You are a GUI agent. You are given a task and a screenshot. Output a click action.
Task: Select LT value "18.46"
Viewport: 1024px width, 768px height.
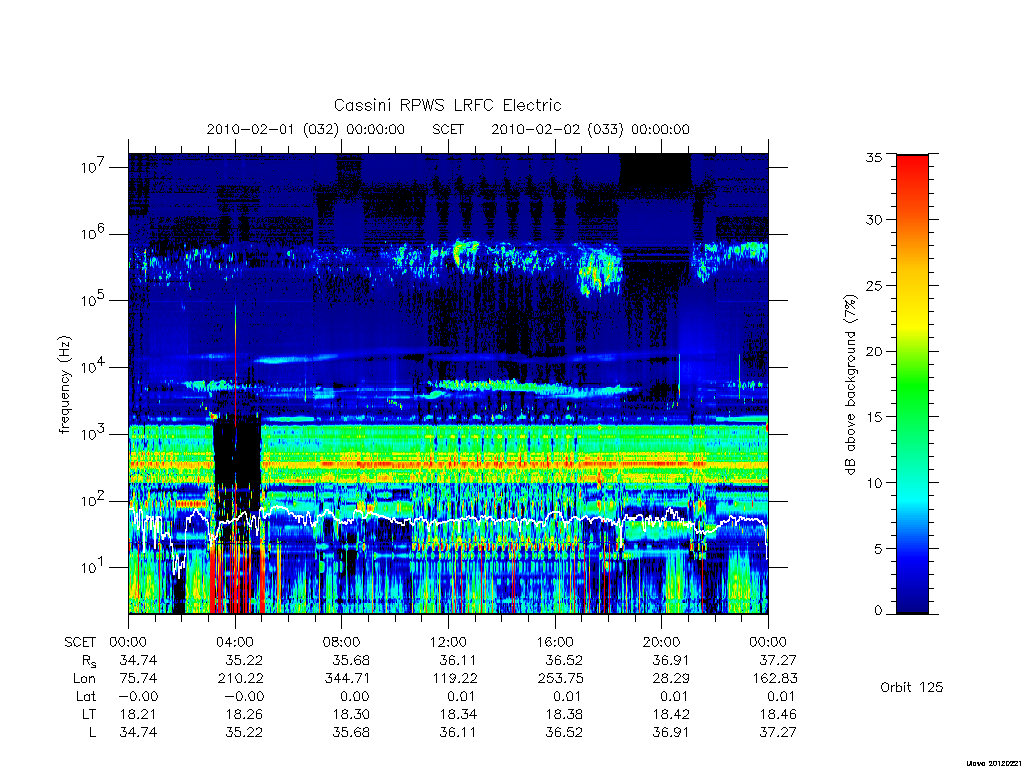778,714
